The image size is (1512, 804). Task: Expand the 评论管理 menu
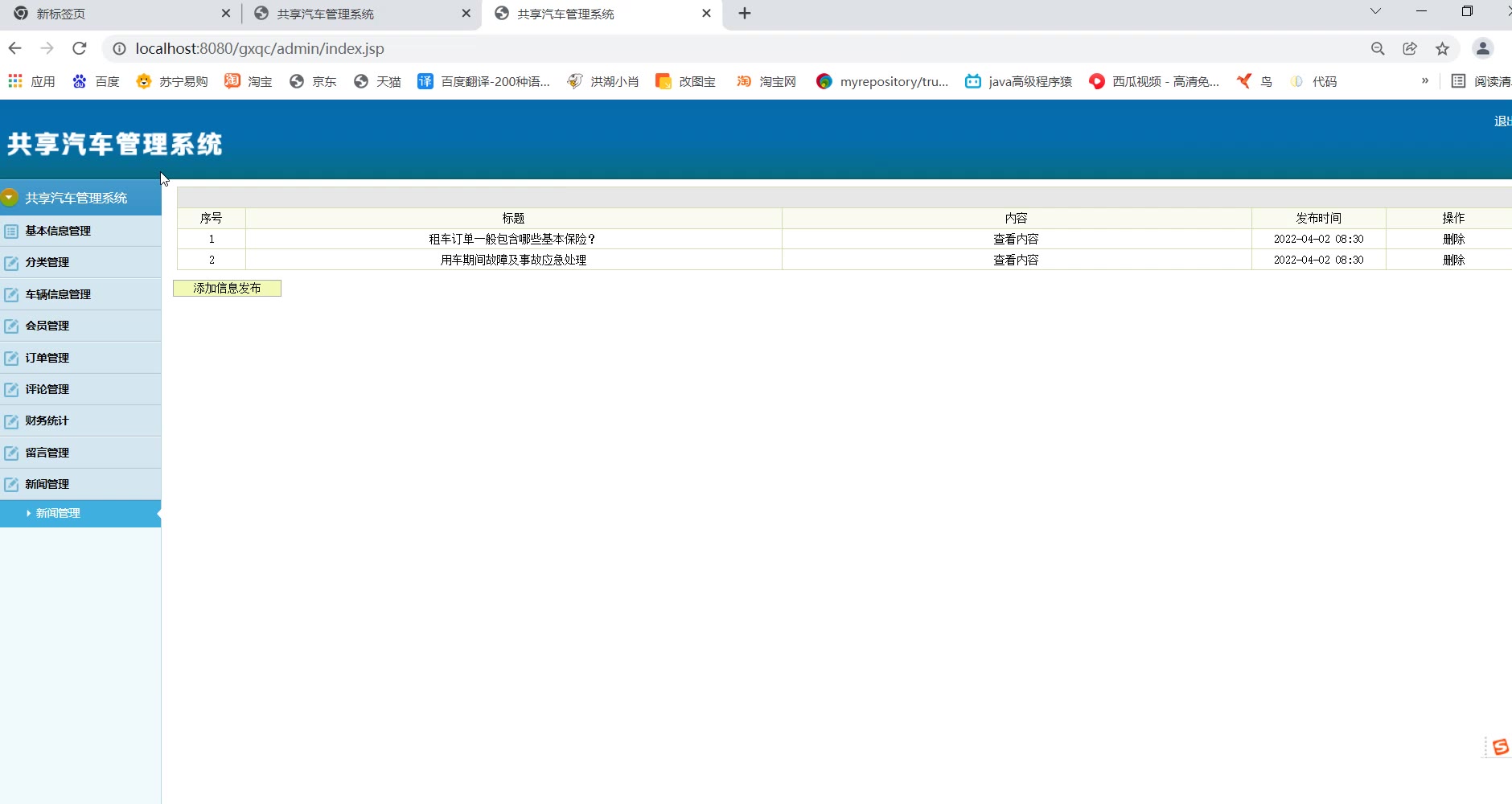click(80, 389)
